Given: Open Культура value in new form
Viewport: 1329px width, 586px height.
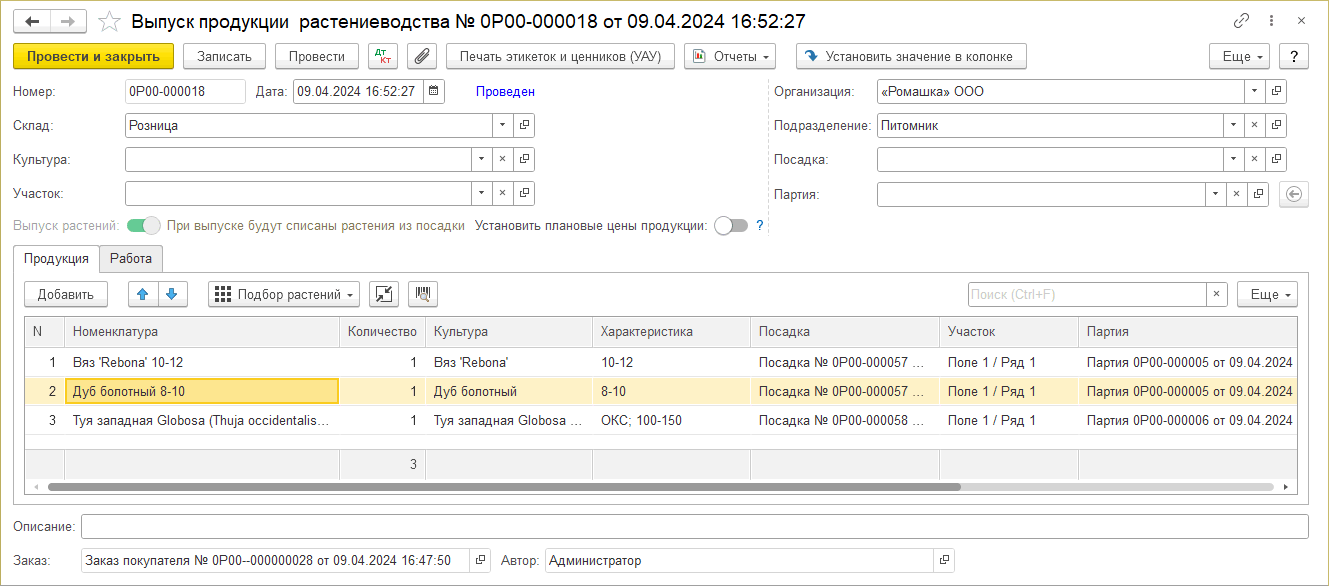Looking at the screenshot, I should pos(525,159).
